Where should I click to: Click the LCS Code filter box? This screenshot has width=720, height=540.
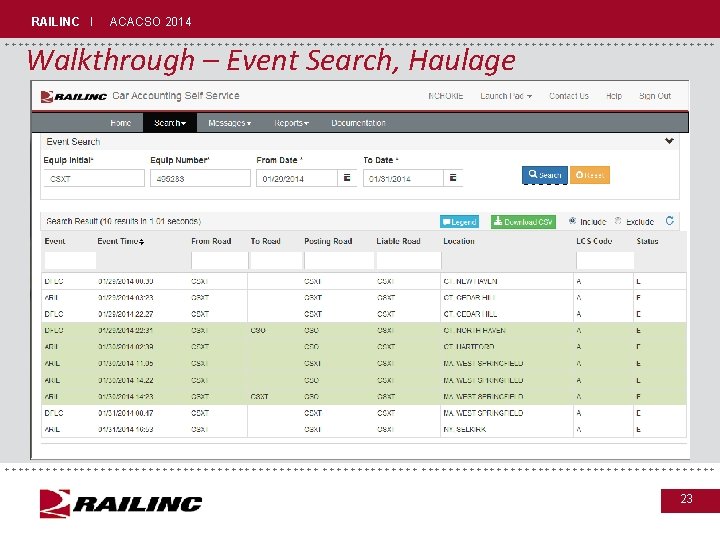(x=605, y=260)
